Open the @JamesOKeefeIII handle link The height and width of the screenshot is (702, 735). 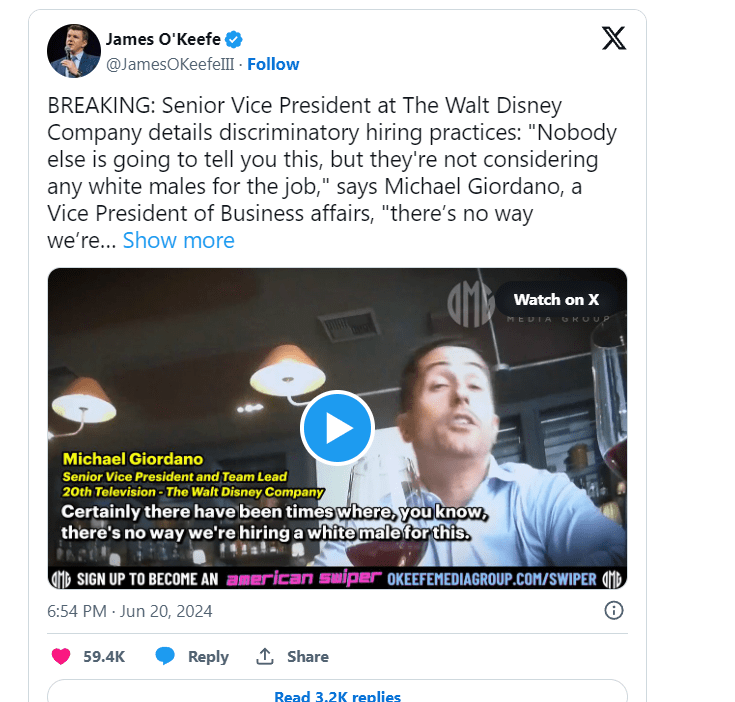(x=171, y=64)
